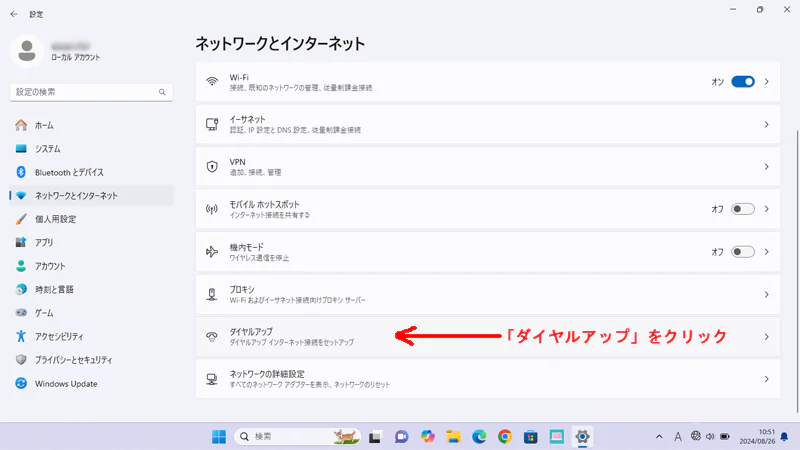Select Bluetooth とデバイス in sidebar
Viewport: 800px width, 450px height.
pos(92,172)
